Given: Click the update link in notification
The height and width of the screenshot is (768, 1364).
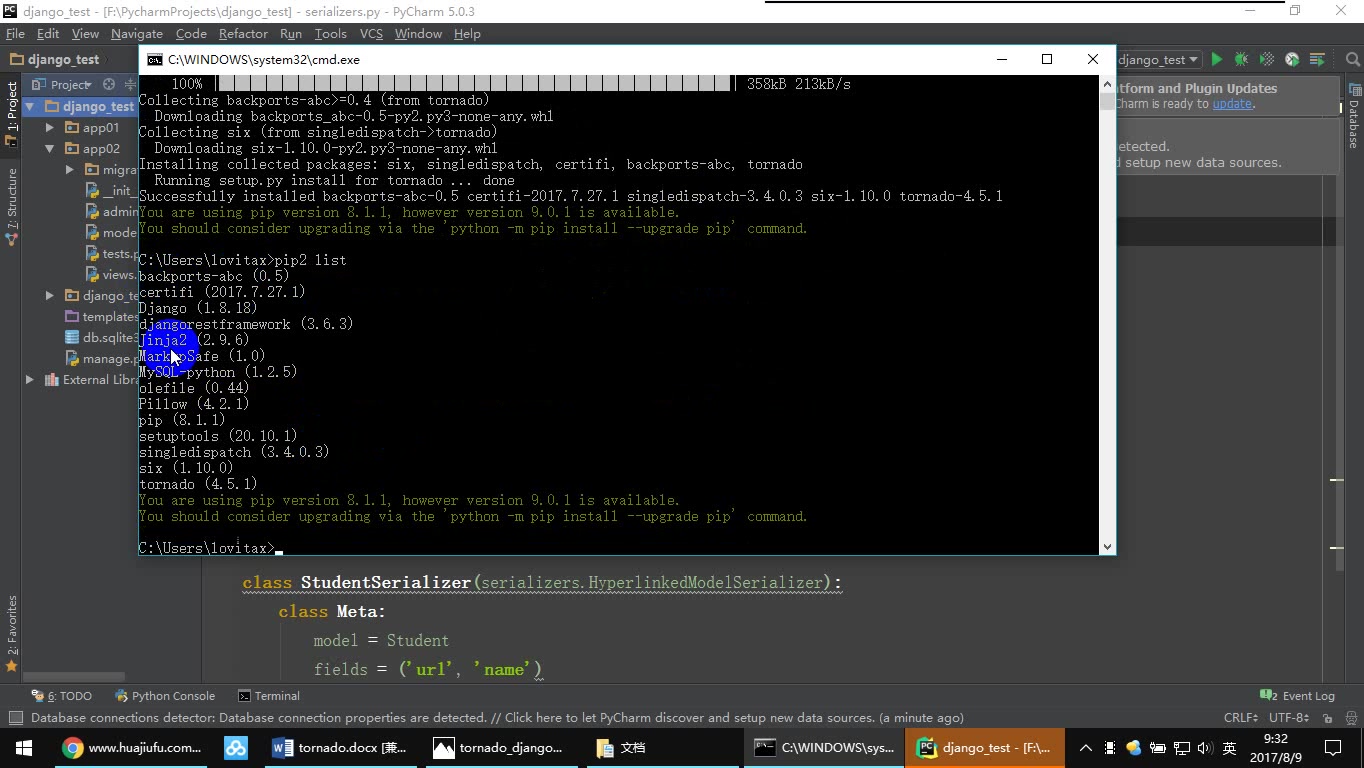Looking at the screenshot, I should (1232, 104).
